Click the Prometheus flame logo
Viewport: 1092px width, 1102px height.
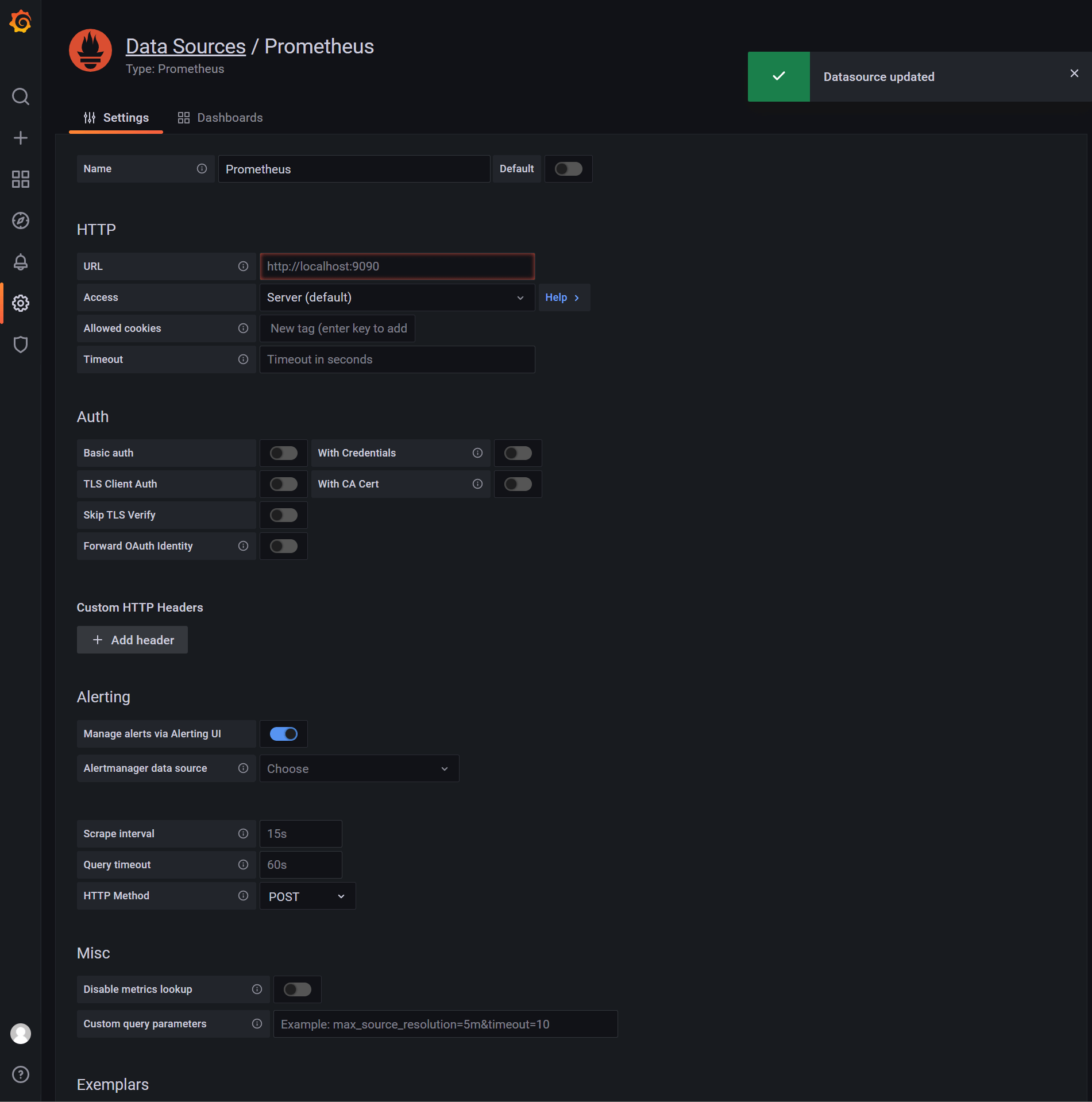[x=90, y=51]
